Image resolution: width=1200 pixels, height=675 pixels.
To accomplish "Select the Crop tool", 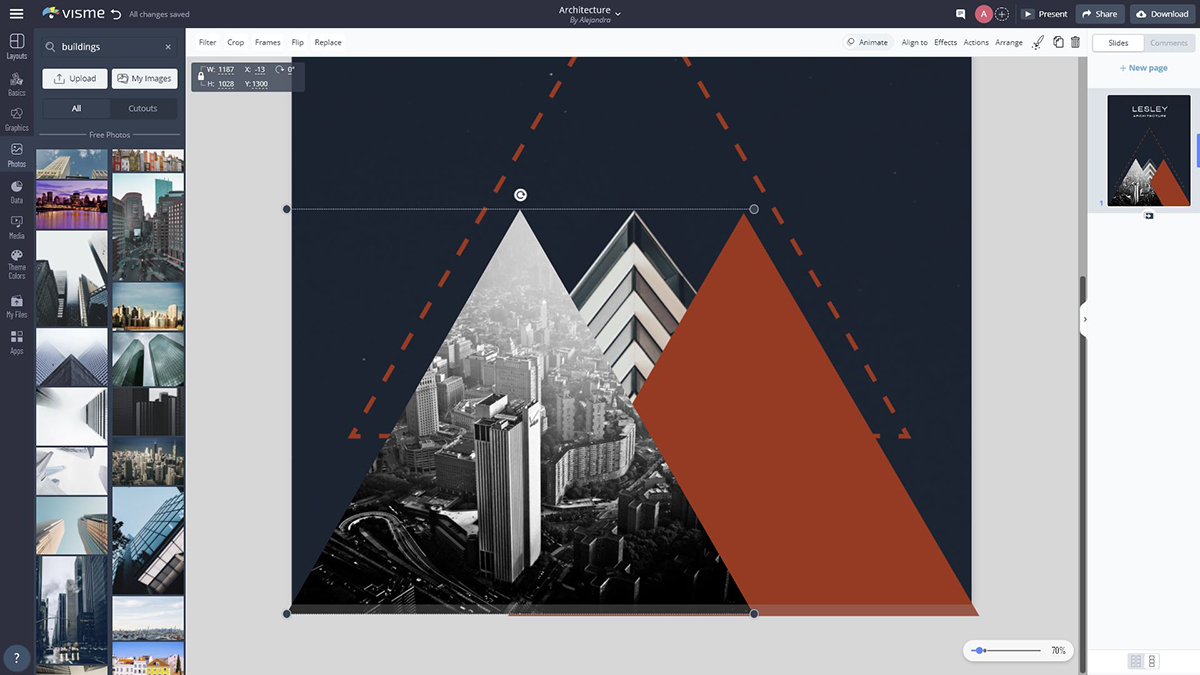I will (235, 42).
